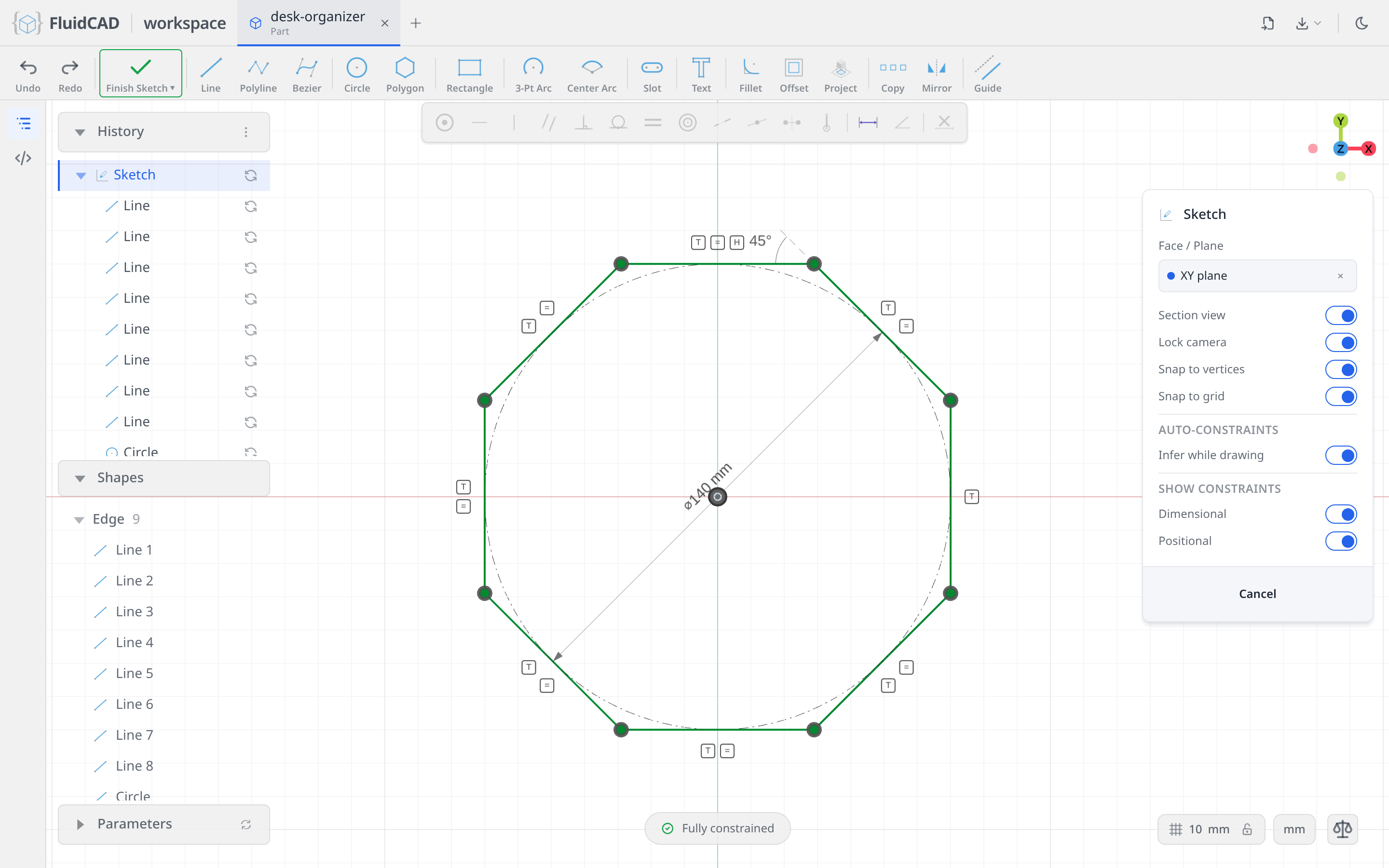Select the Fillet tool
Viewport: 1389px width, 868px height.
point(750,75)
